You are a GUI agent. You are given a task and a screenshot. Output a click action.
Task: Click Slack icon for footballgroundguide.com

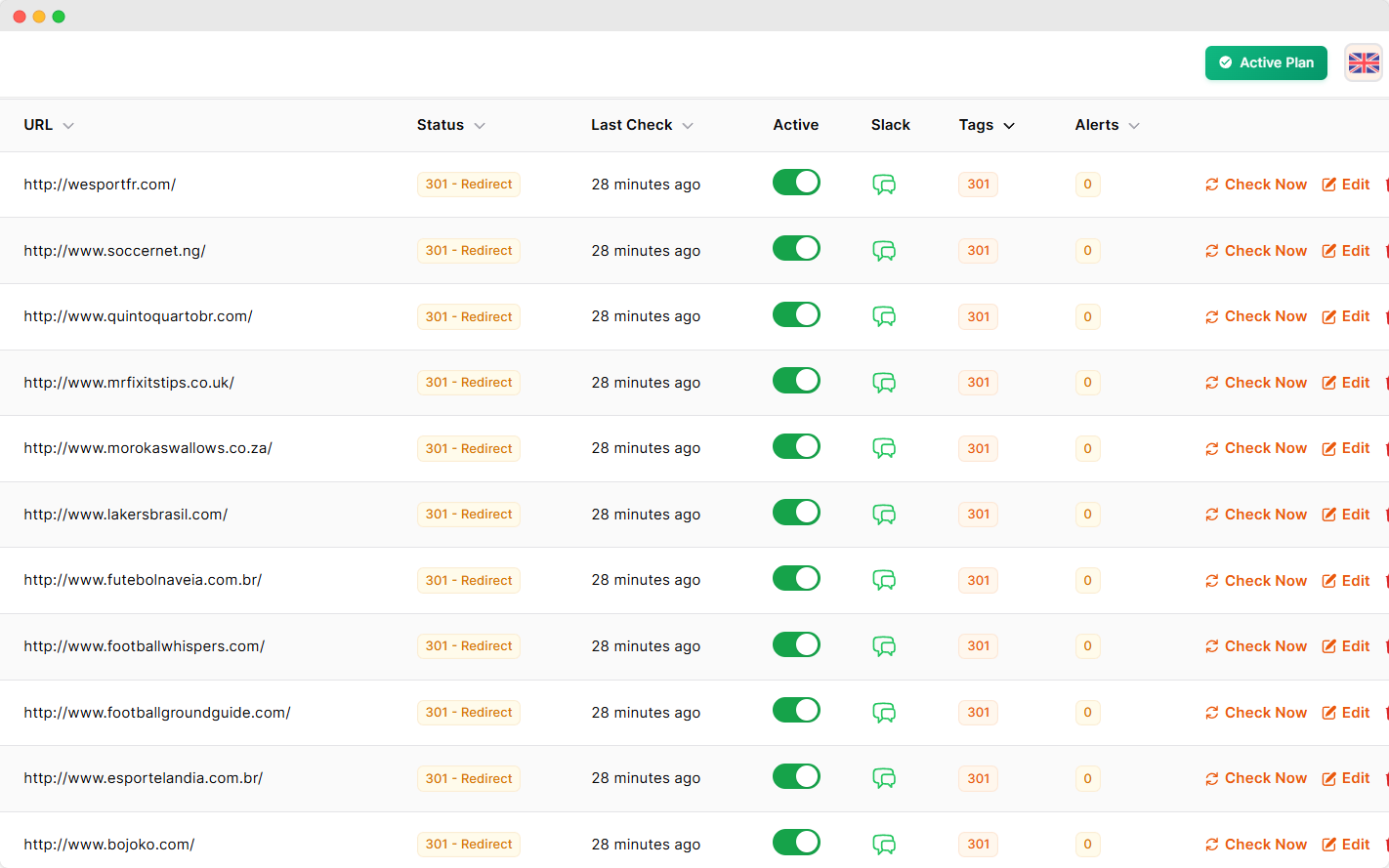[884, 713]
